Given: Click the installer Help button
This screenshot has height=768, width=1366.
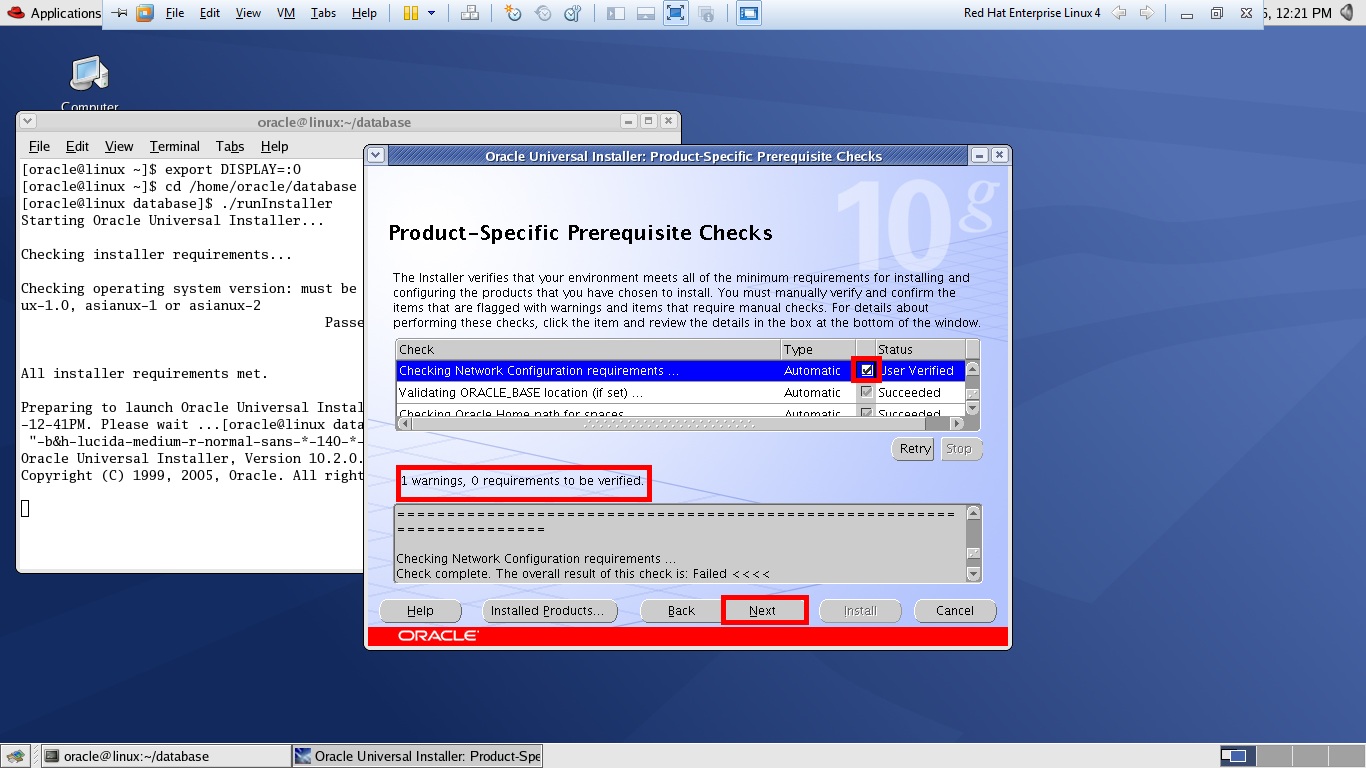Looking at the screenshot, I should 420,610.
